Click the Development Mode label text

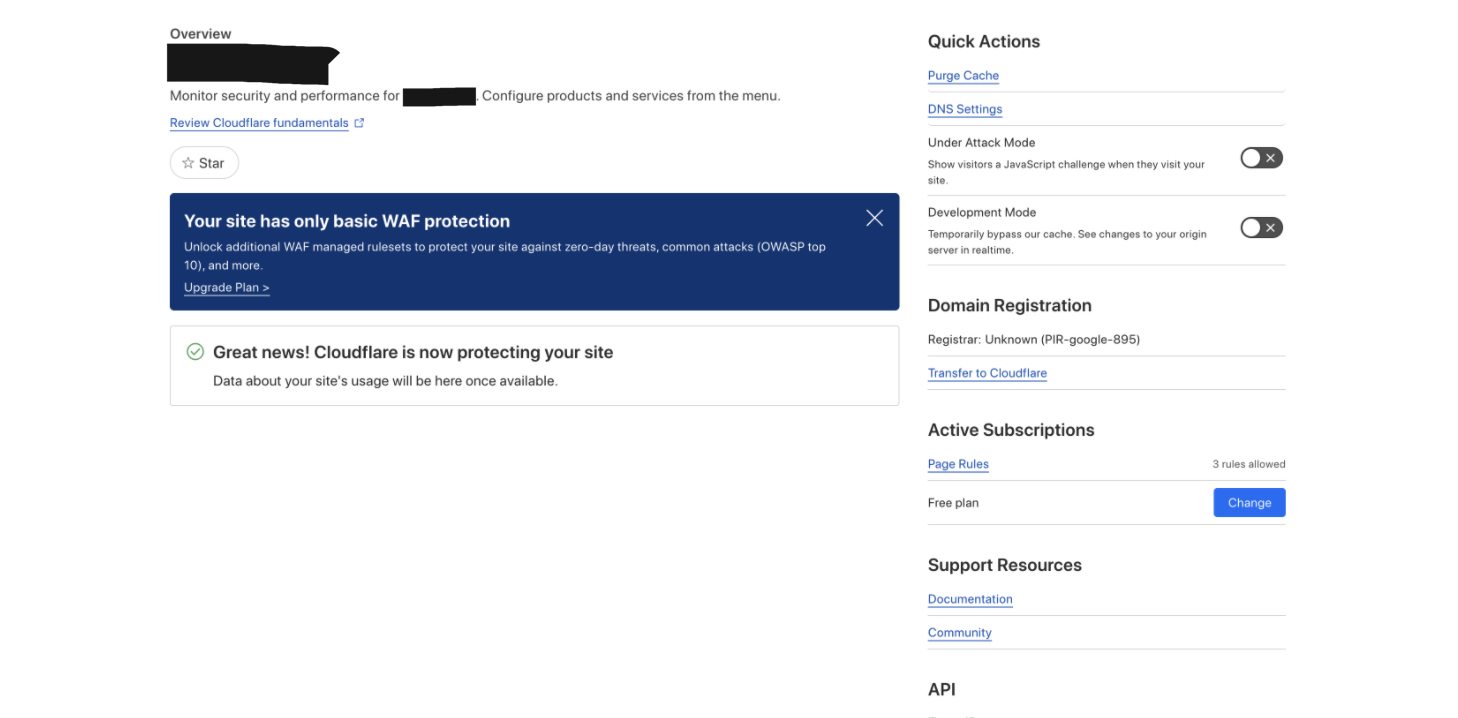[981, 213]
